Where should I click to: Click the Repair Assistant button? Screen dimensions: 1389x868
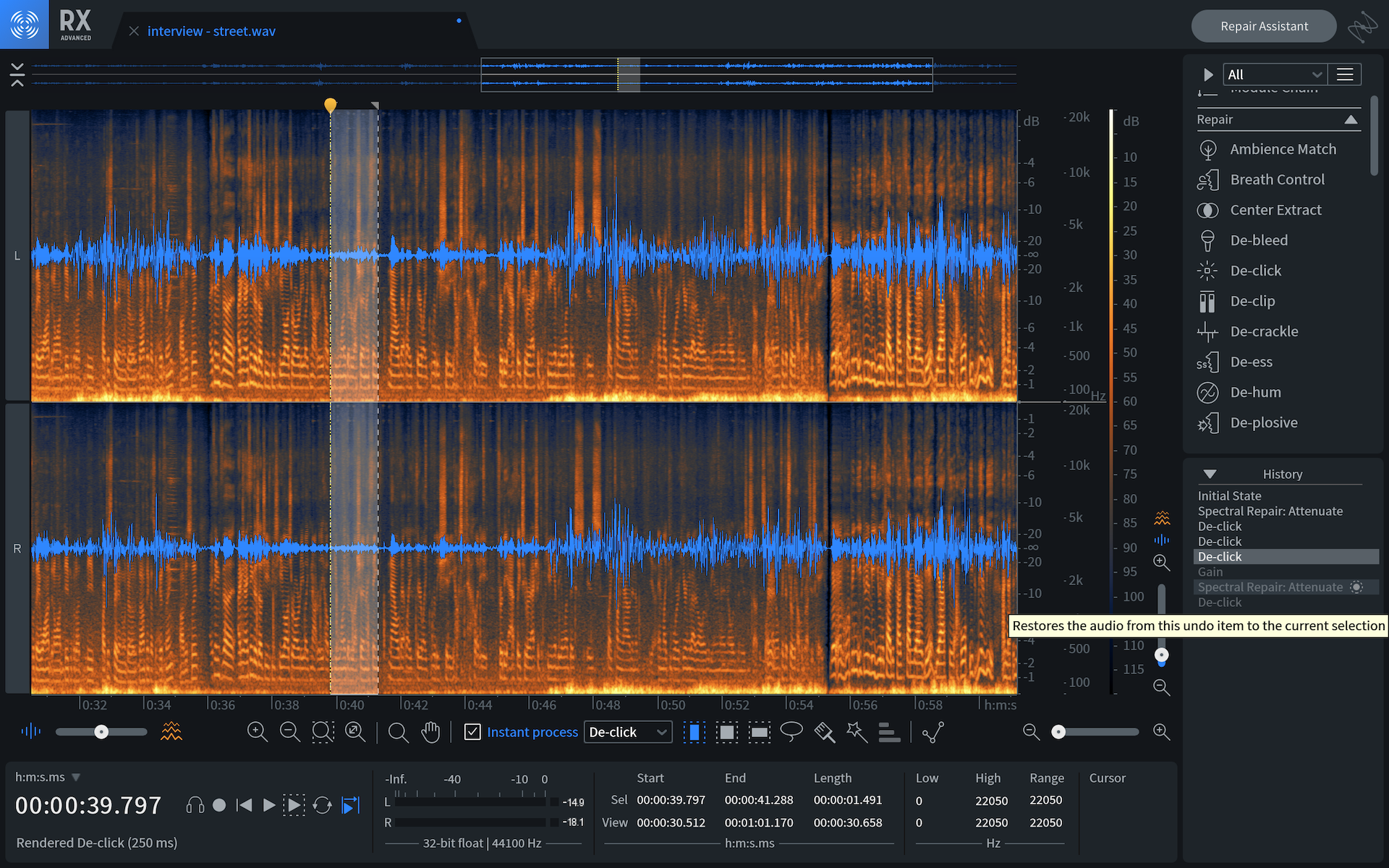[1263, 26]
